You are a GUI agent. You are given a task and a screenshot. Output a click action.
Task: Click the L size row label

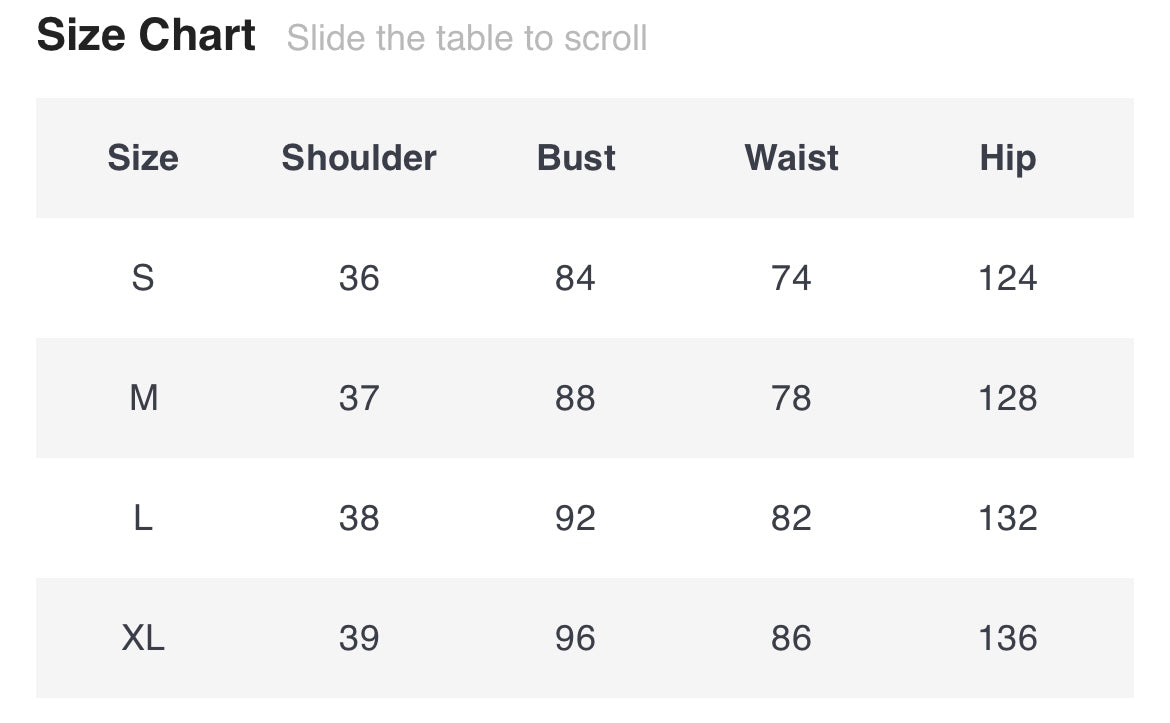click(143, 518)
